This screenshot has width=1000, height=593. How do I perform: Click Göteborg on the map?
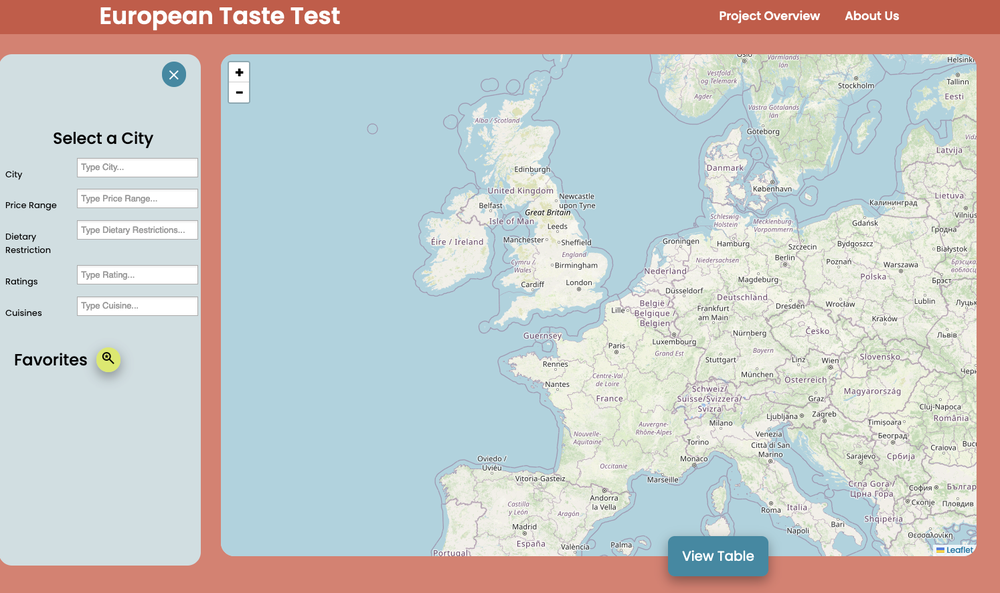click(x=763, y=131)
